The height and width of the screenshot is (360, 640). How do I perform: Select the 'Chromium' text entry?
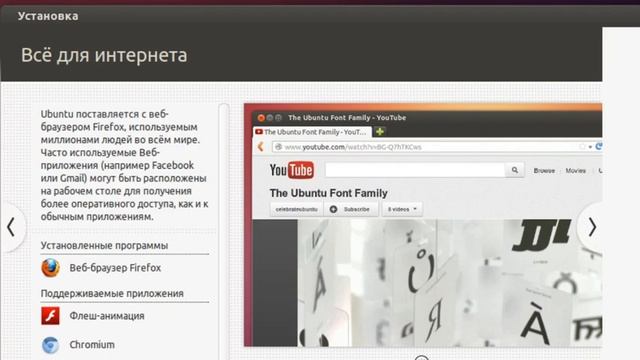[x=92, y=344]
